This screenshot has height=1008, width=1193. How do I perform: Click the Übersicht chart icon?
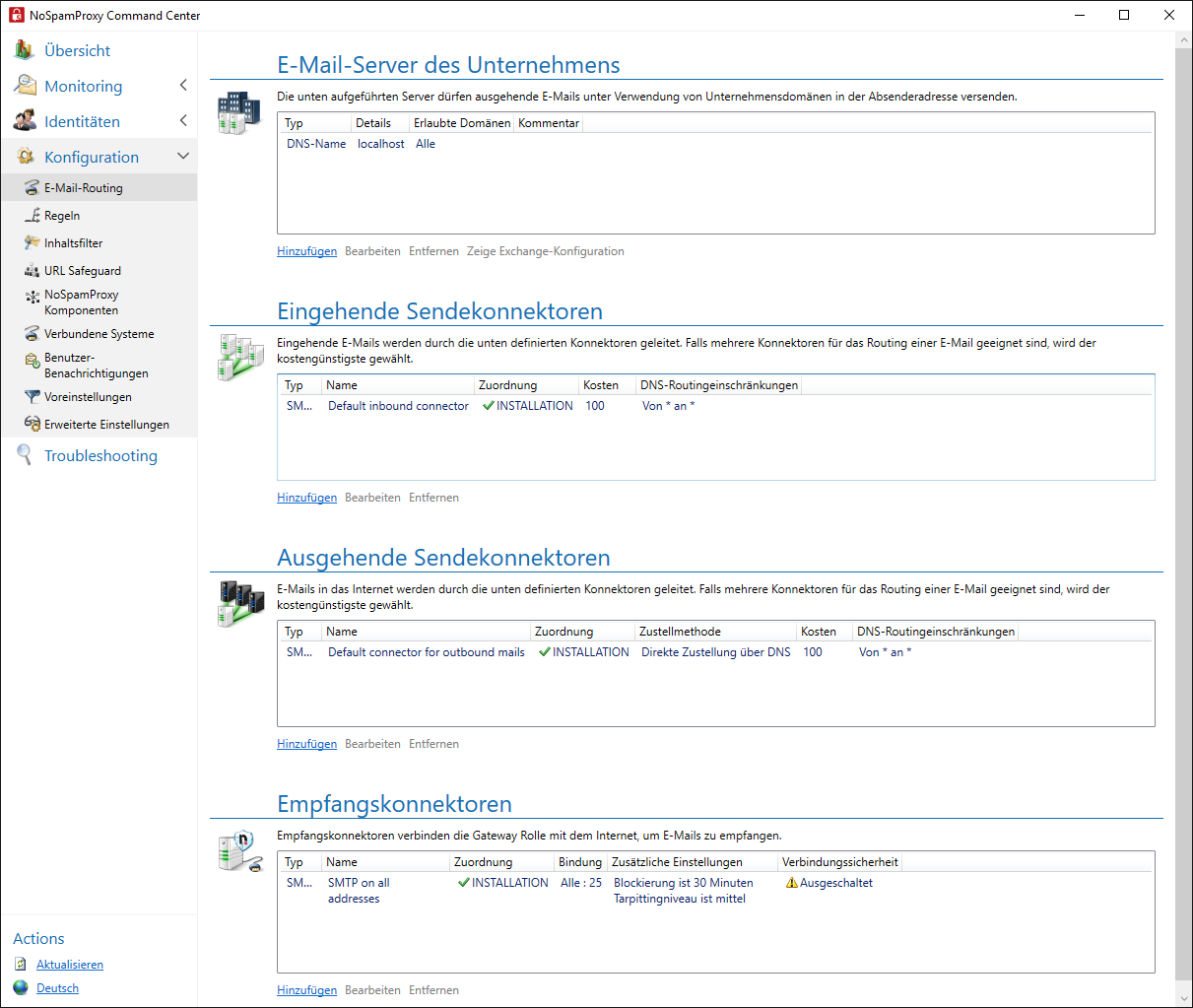(25, 50)
